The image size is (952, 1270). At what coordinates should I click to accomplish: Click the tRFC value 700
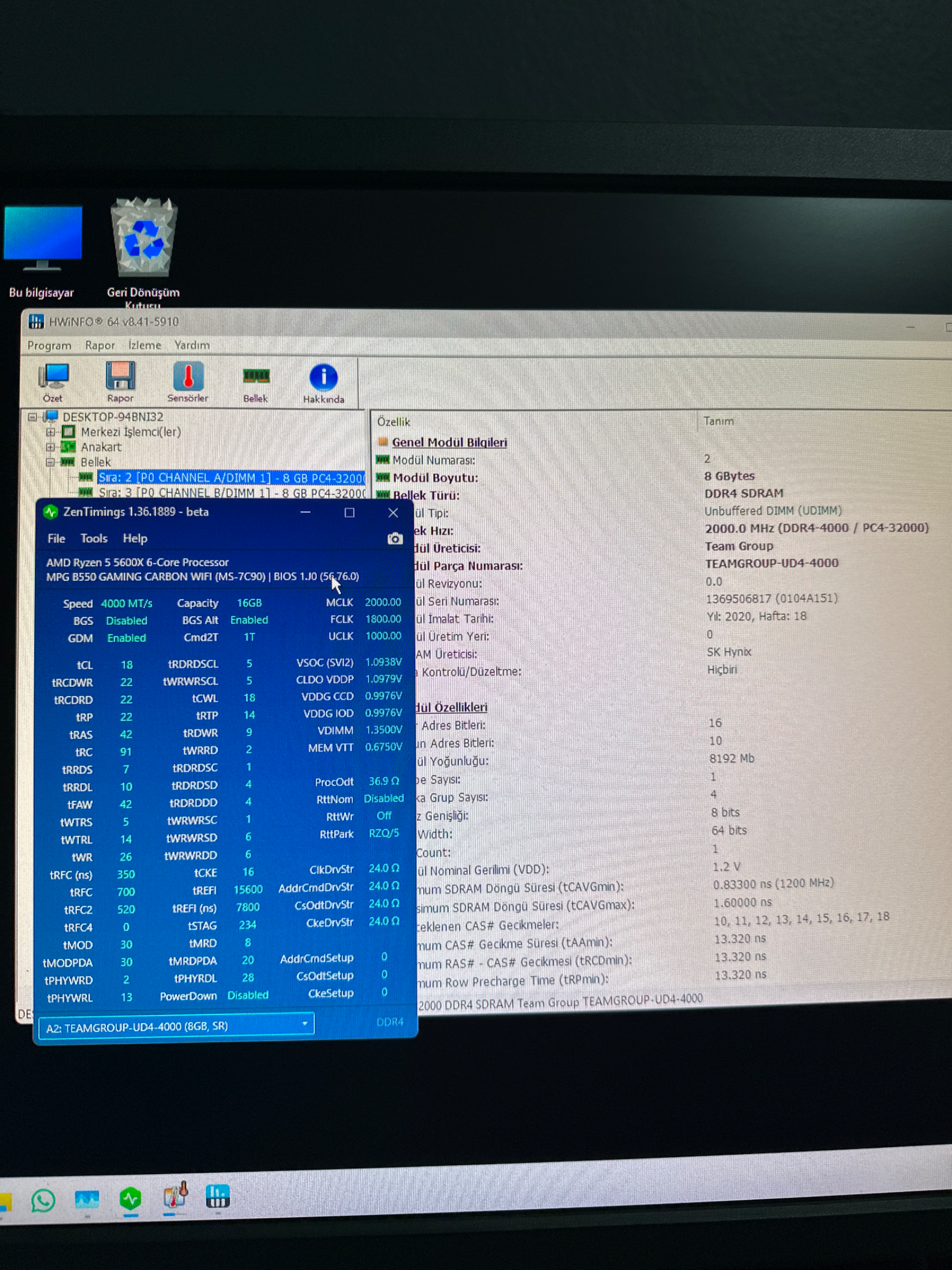point(126,892)
